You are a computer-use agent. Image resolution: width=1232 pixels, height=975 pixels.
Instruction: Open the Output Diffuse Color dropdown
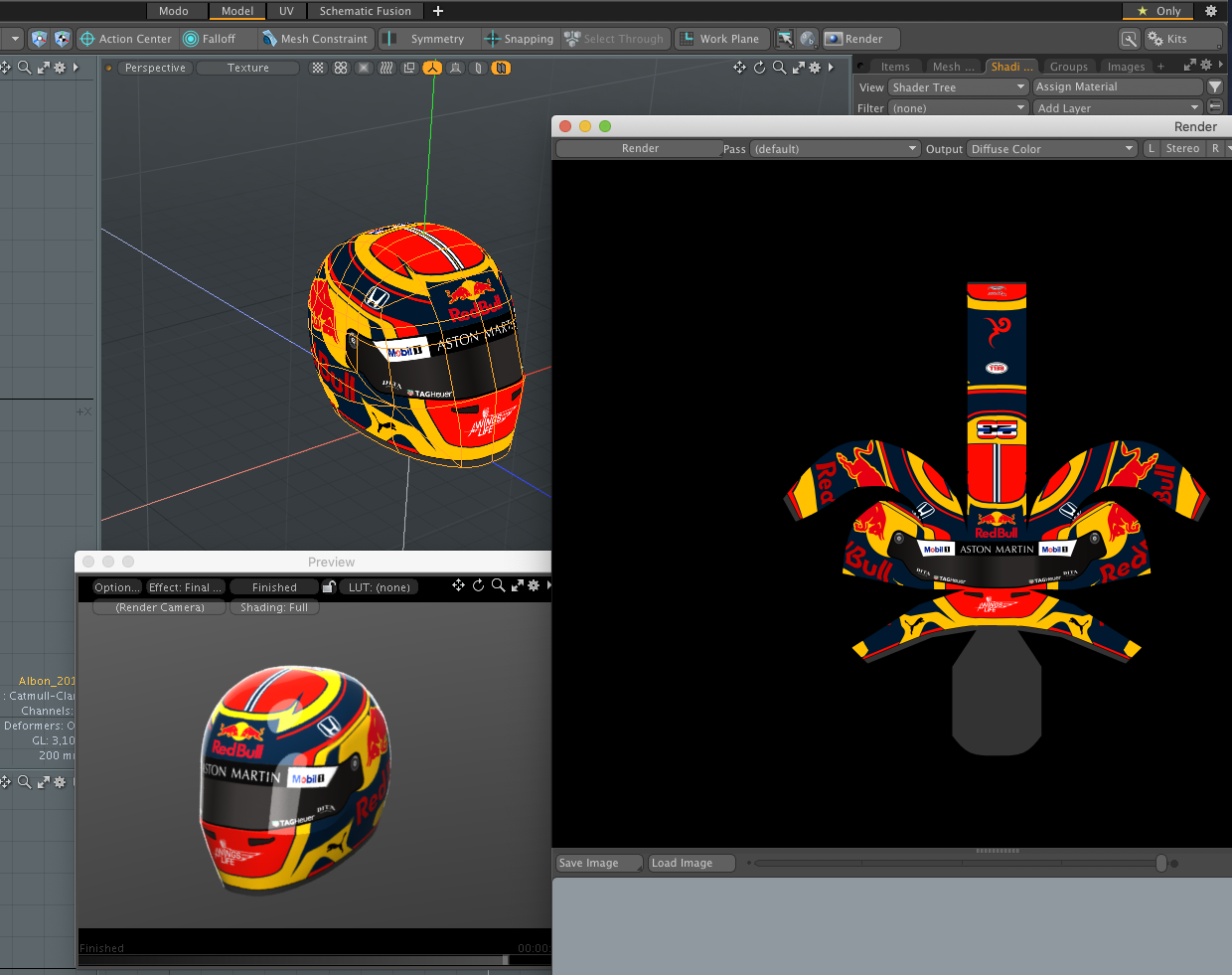[1052, 149]
